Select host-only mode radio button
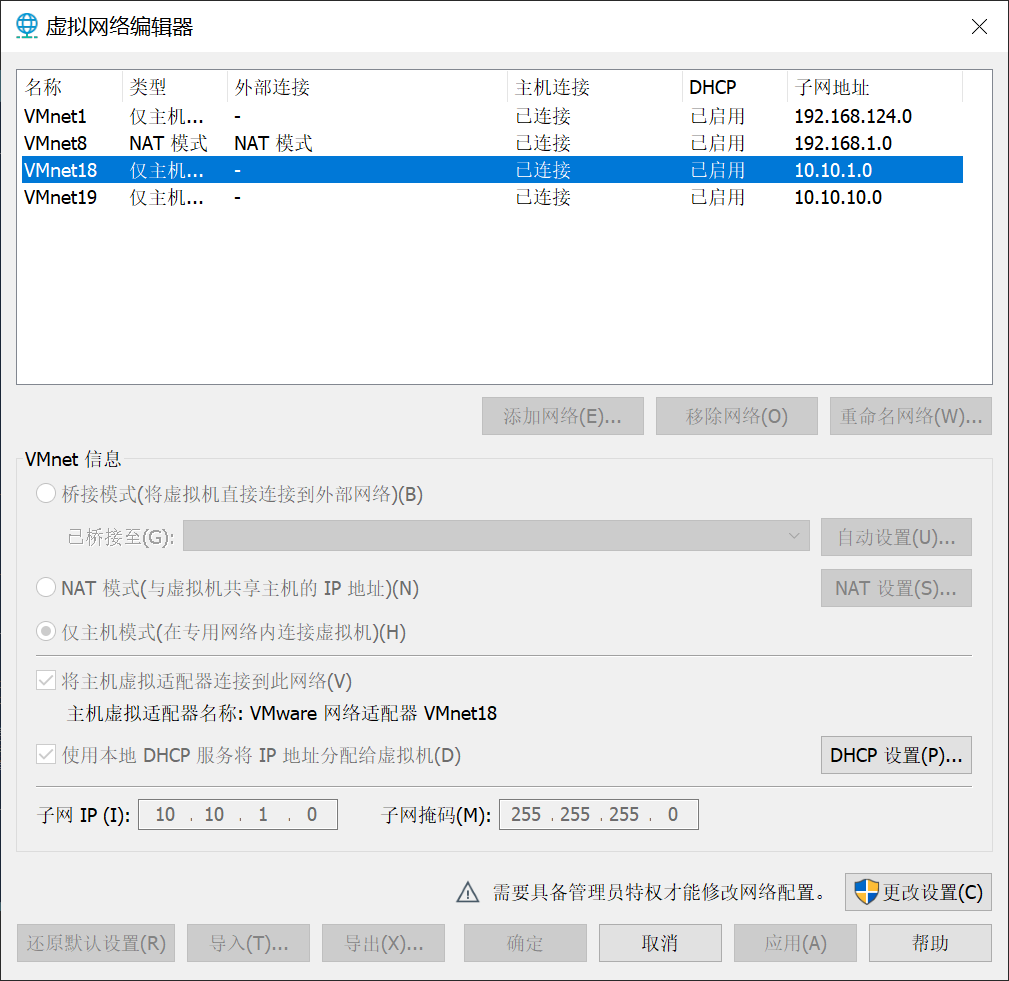This screenshot has height=981, width=1009. pyautogui.click(x=46, y=631)
